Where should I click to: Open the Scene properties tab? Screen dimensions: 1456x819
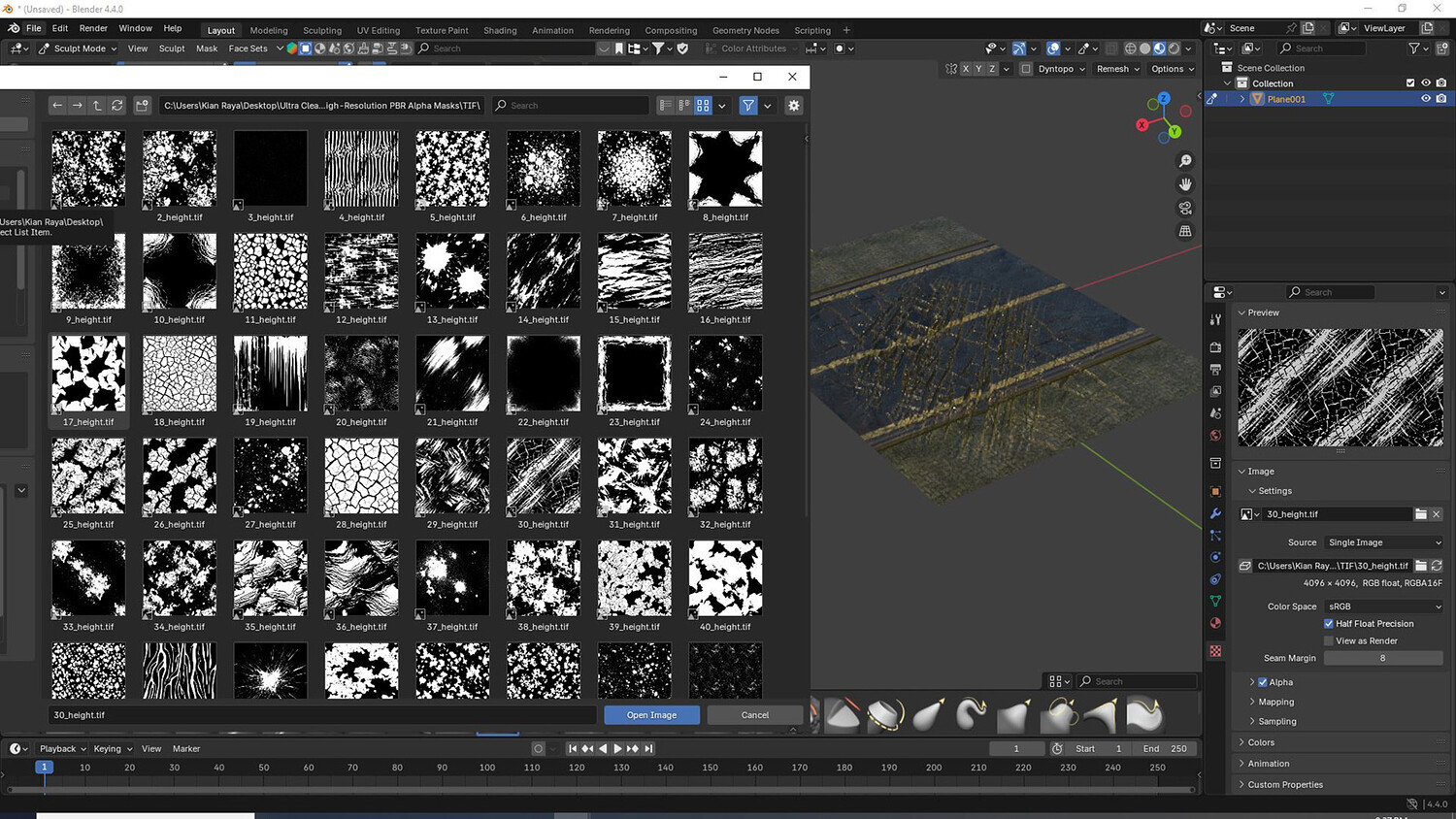click(x=1215, y=413)
